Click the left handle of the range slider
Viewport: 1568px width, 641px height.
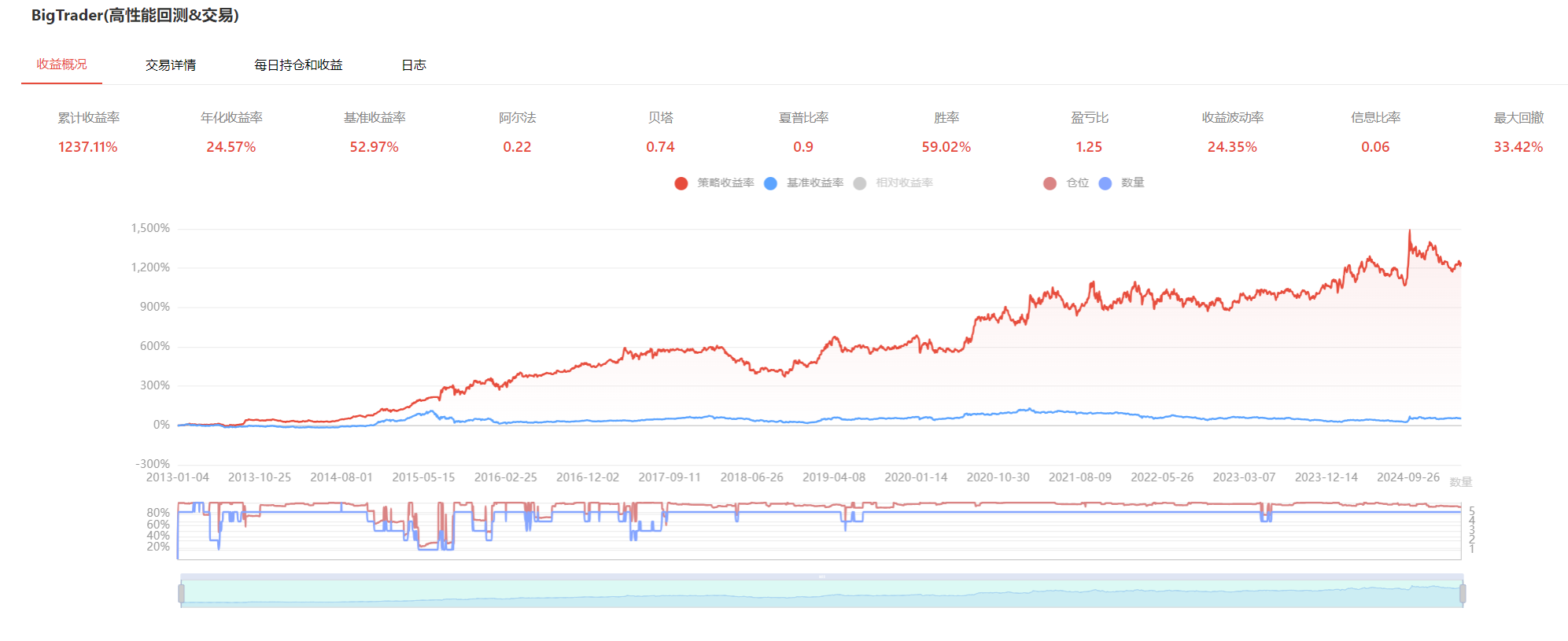pyautogui.click(x=182, y=594)
